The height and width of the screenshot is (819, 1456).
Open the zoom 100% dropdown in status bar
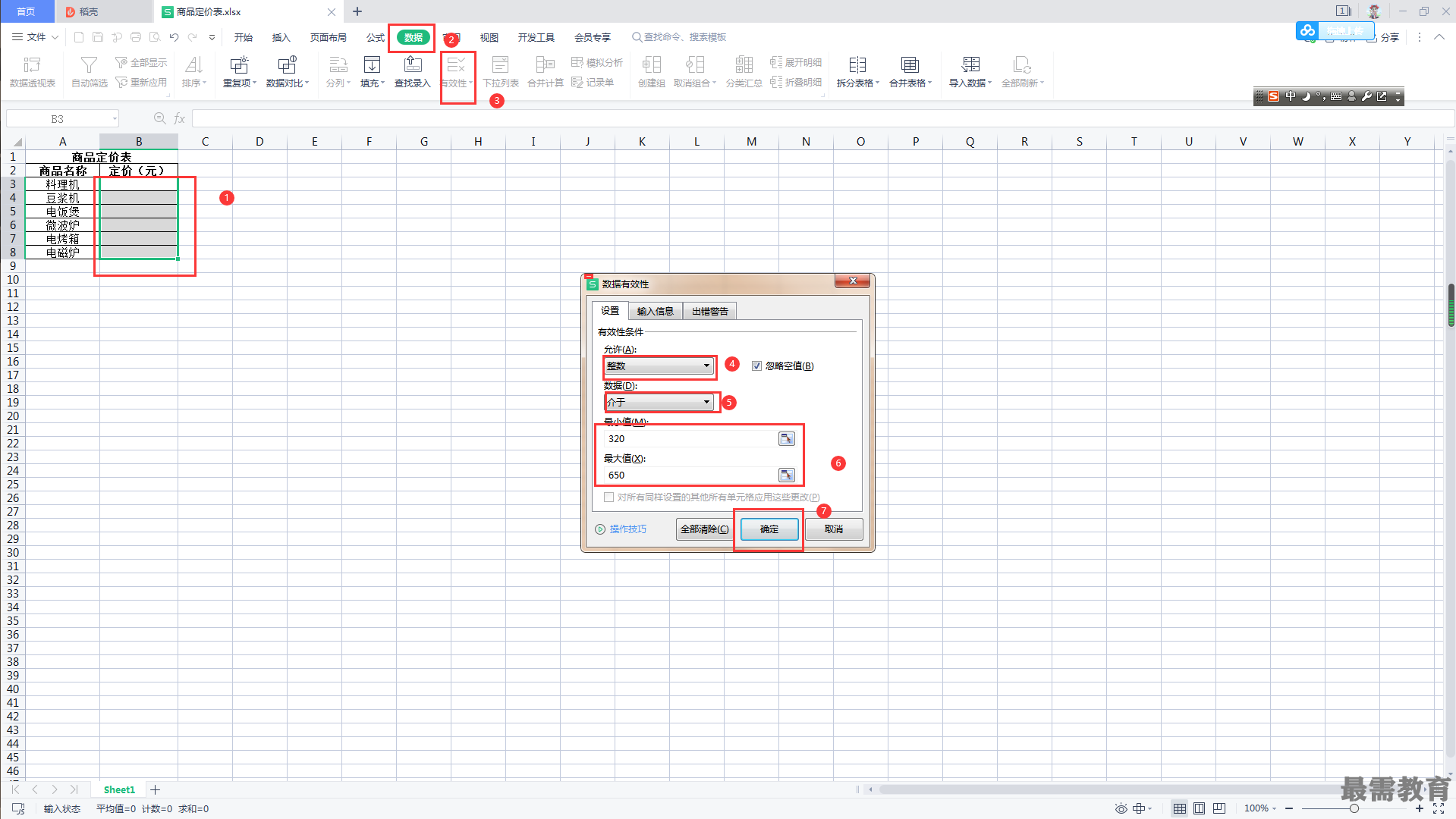click(1260, 808)
